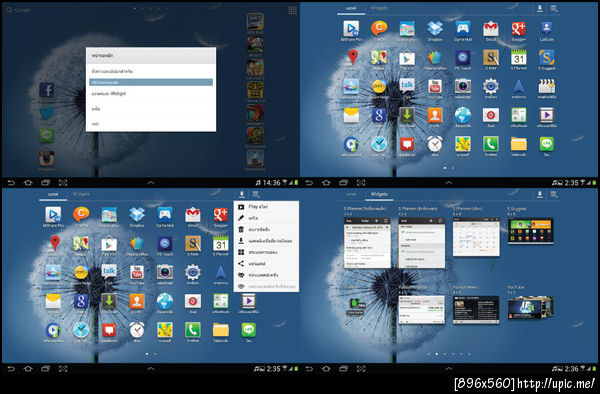Launch Google Maps in top-right app drawer
The image size is (600, 394).
click(379, 58)
